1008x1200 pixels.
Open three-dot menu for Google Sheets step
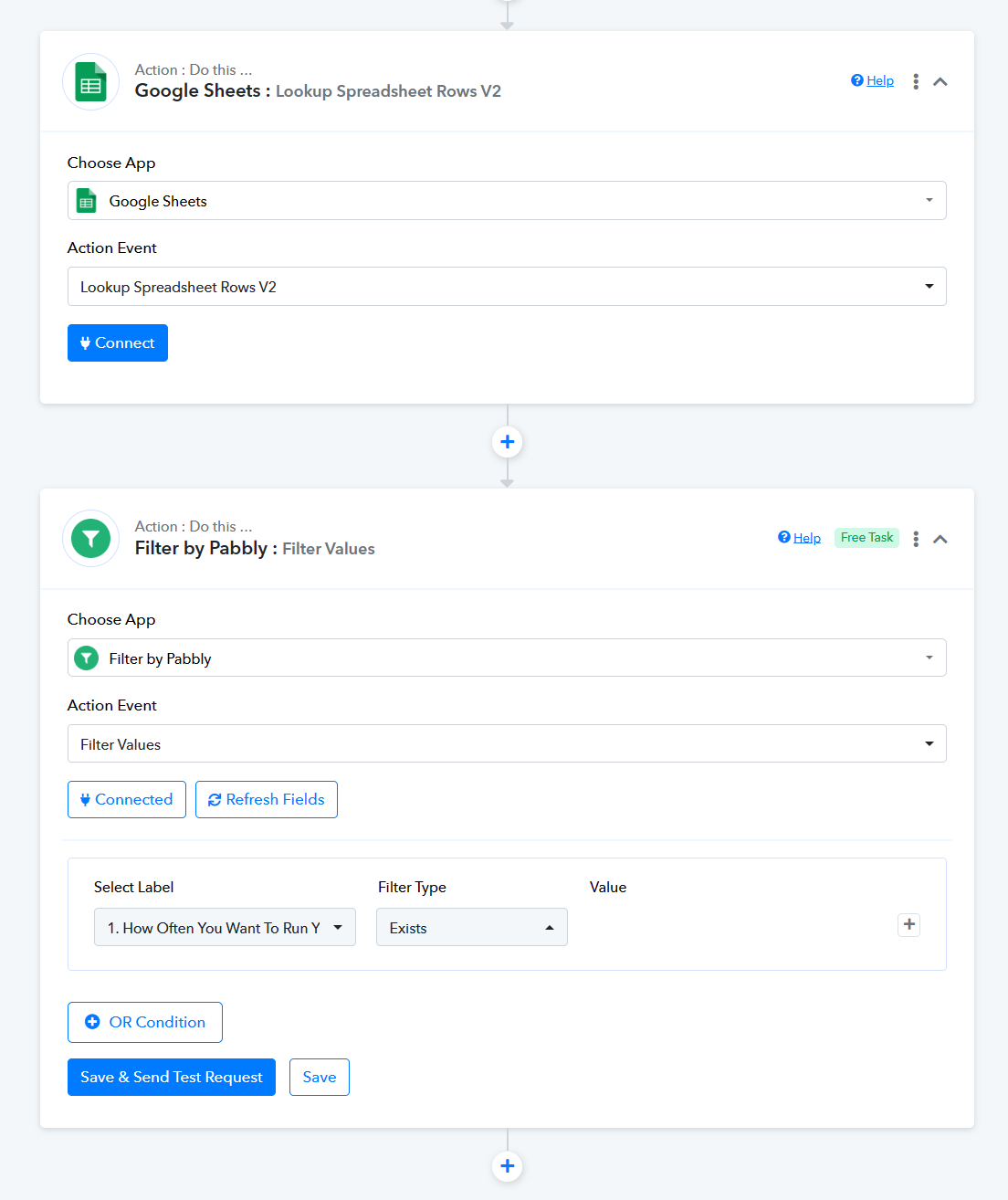tap(915, 81)
